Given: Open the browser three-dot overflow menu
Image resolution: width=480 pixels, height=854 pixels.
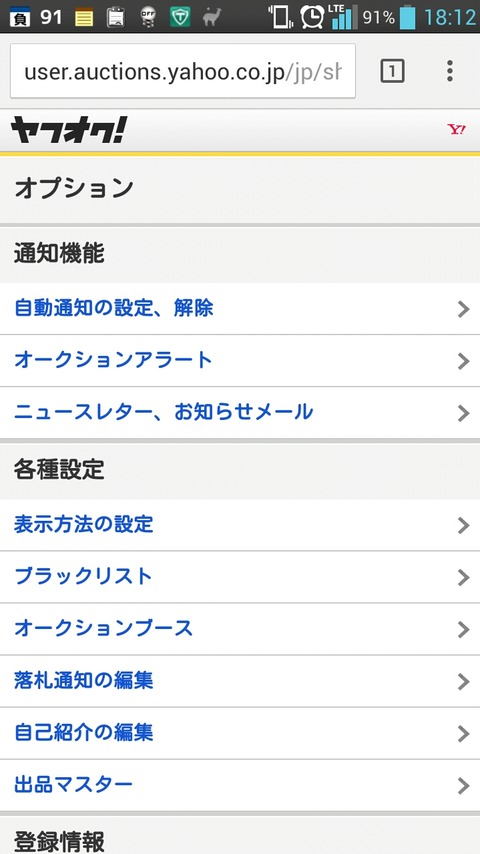Looking at the screenshot, I should click(449, 71).
